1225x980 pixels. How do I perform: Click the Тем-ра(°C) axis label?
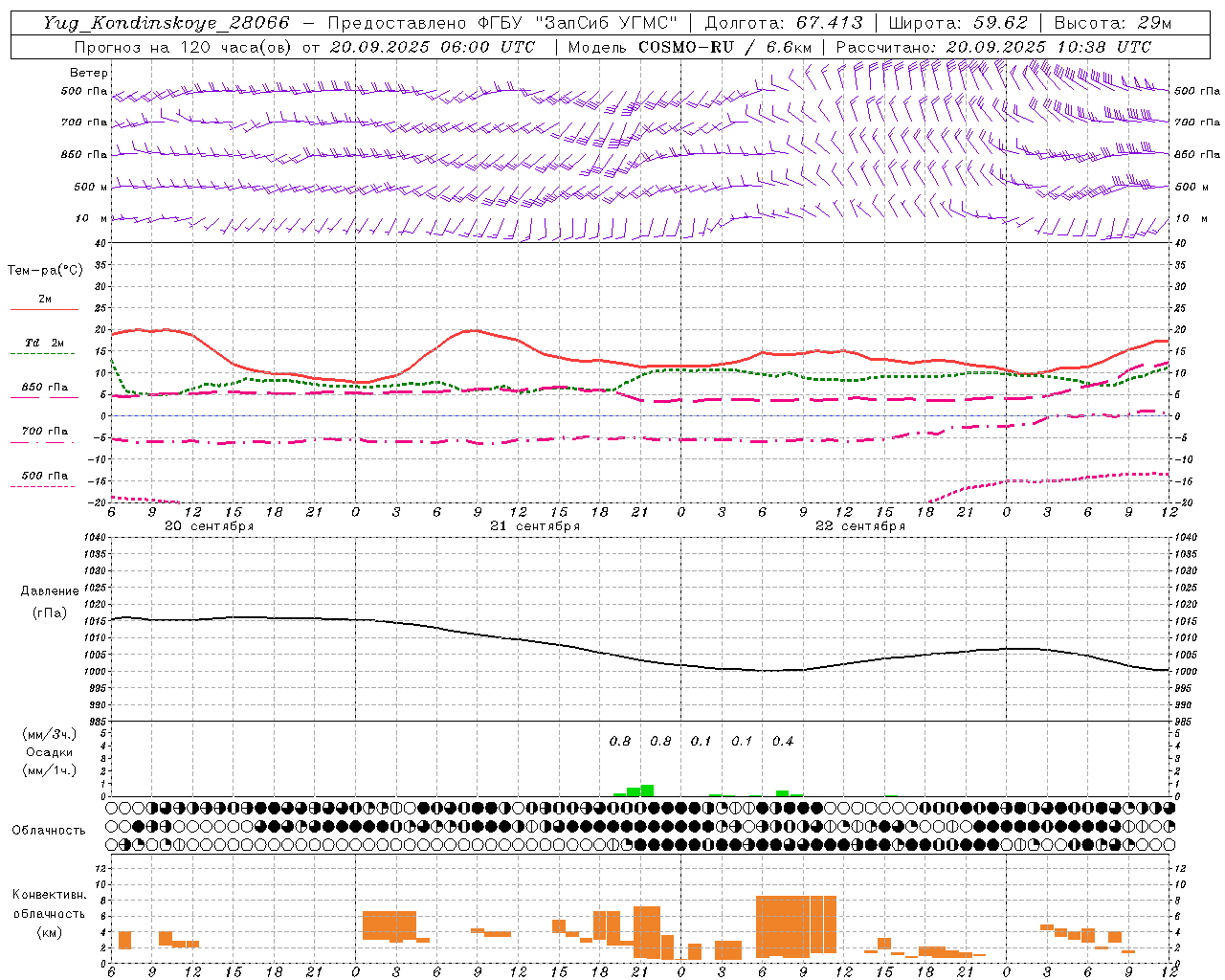pos(45,271)
